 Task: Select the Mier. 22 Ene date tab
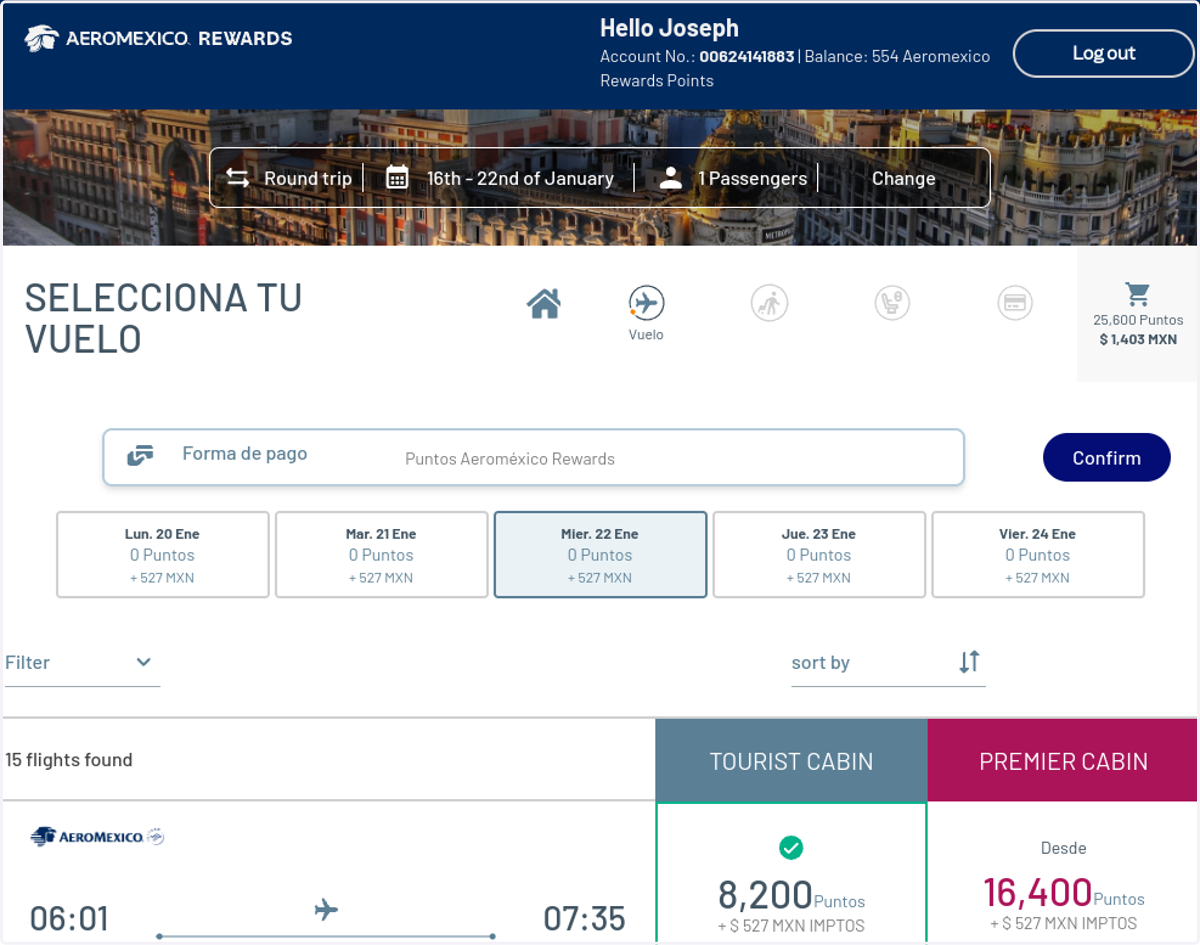click(x=600, y=555)
